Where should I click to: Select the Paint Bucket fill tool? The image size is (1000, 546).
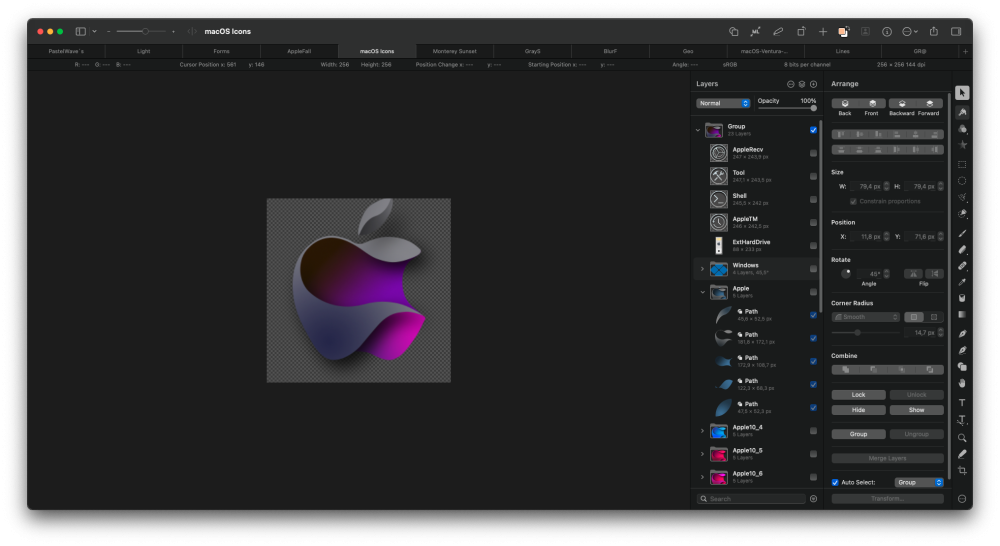coord(962,298)
